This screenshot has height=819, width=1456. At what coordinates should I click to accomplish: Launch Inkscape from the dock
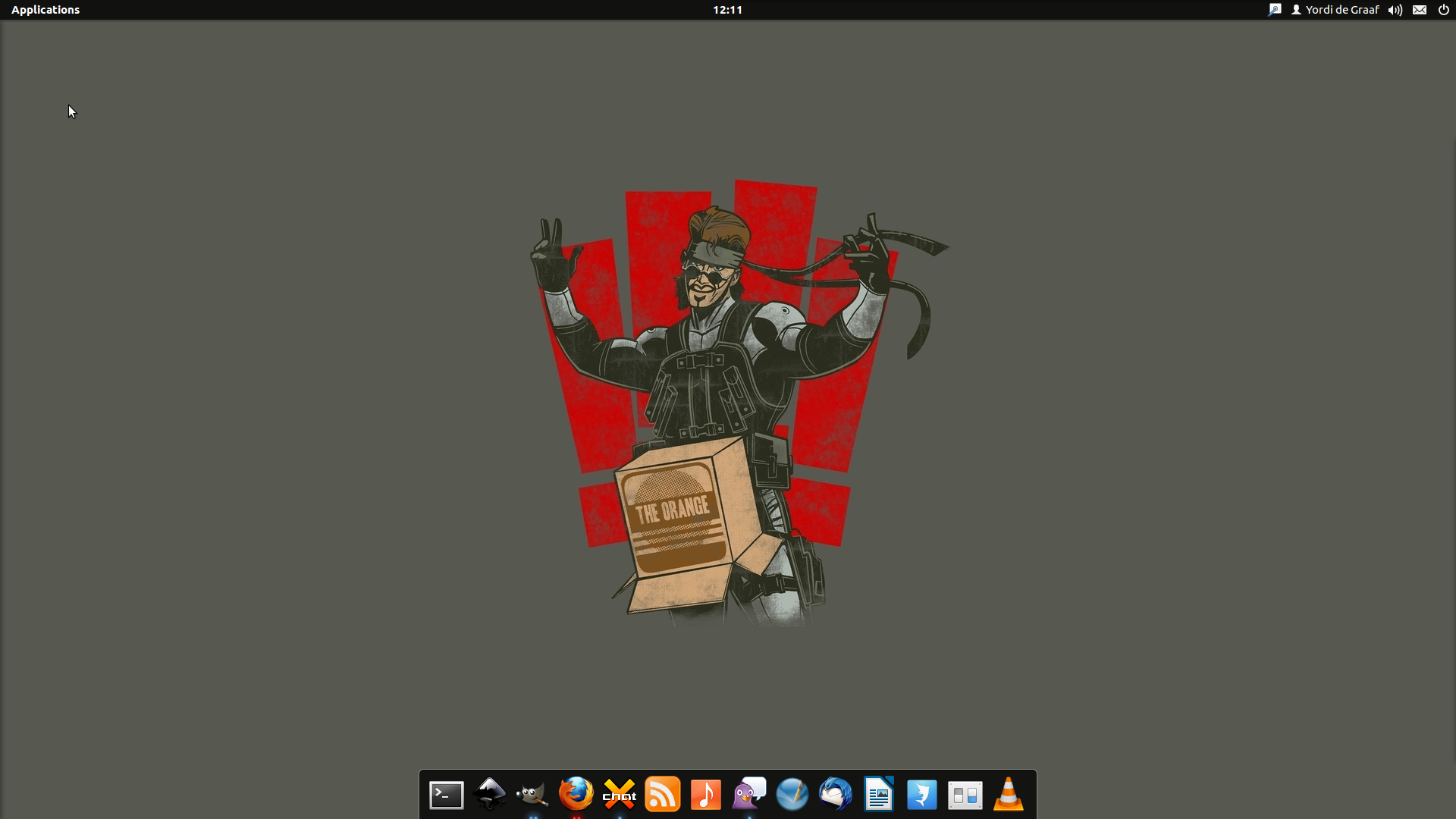(489, 794)
